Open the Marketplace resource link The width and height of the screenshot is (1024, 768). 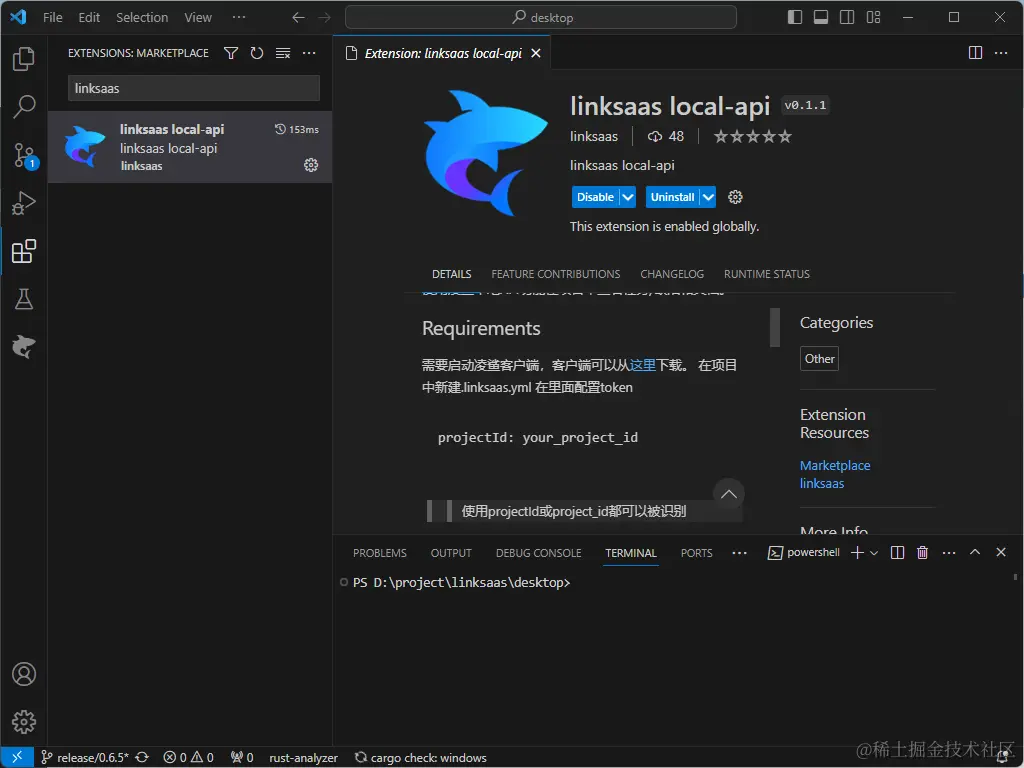tap(835, 466)
